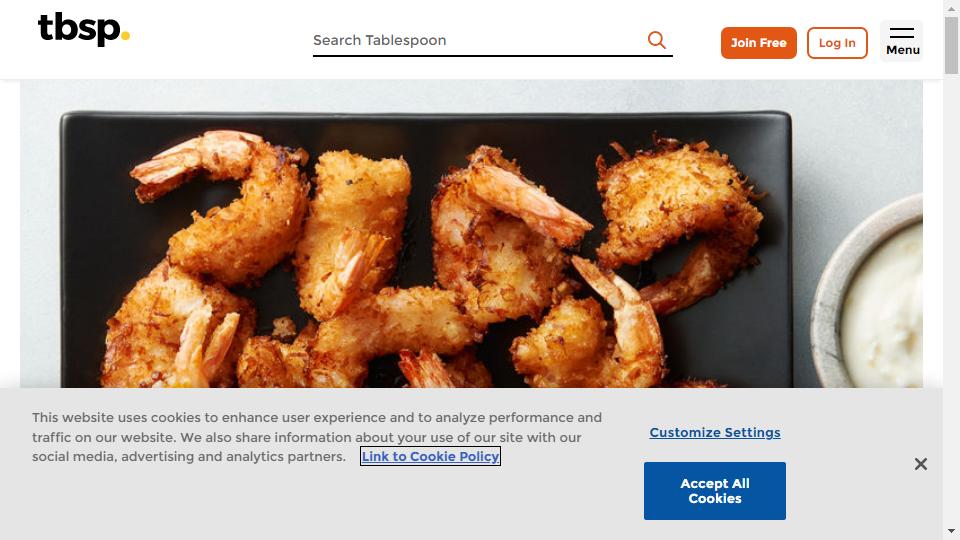Click the empty scrollbar track below thumb
Image resolution: width=960 pixels, height=540 pixels.
(x=951, y=299)
